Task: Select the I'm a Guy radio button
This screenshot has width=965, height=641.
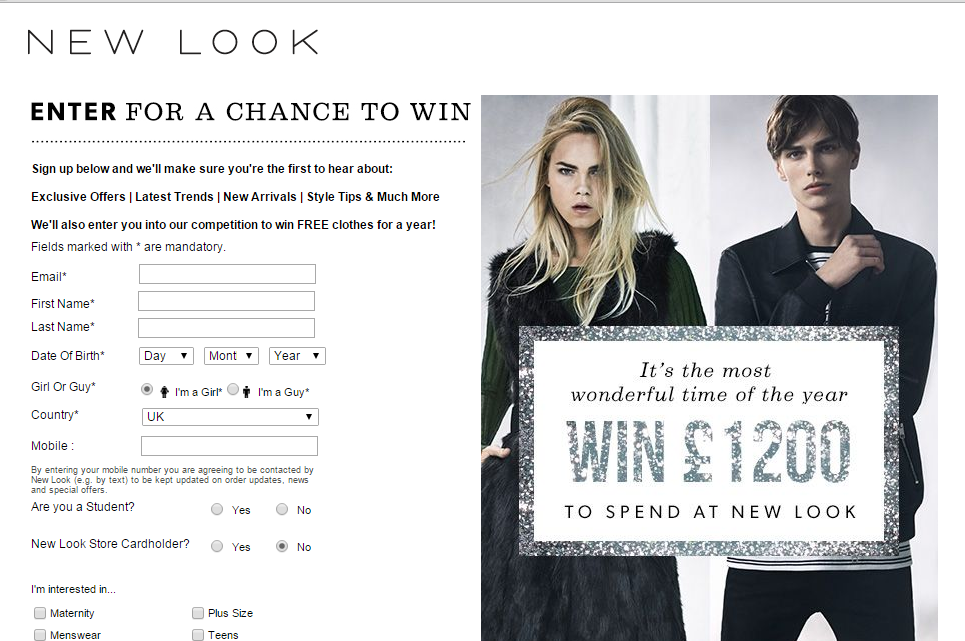Action: click(233, 389)
